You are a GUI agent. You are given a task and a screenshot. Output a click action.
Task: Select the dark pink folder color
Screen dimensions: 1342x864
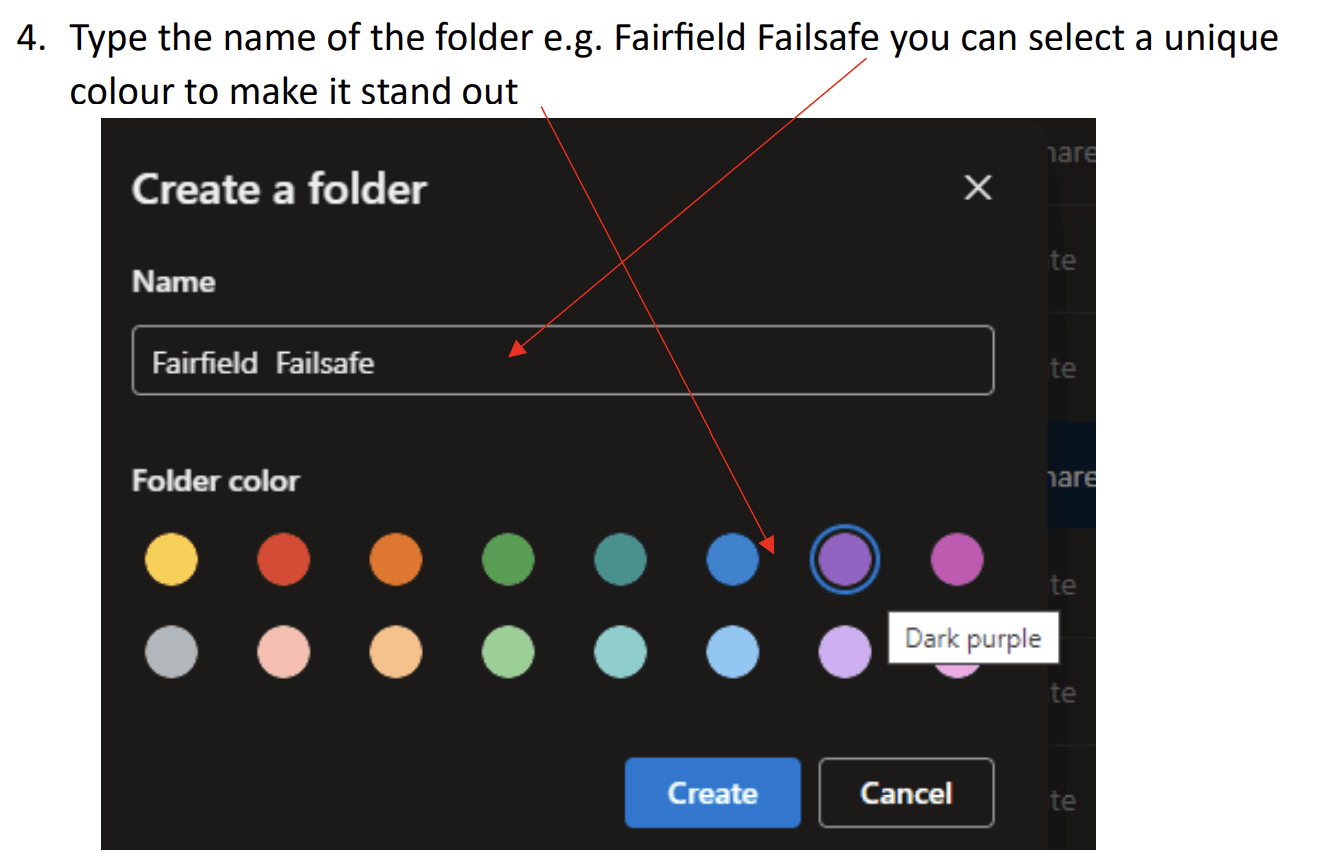click(x=957, y=558)
